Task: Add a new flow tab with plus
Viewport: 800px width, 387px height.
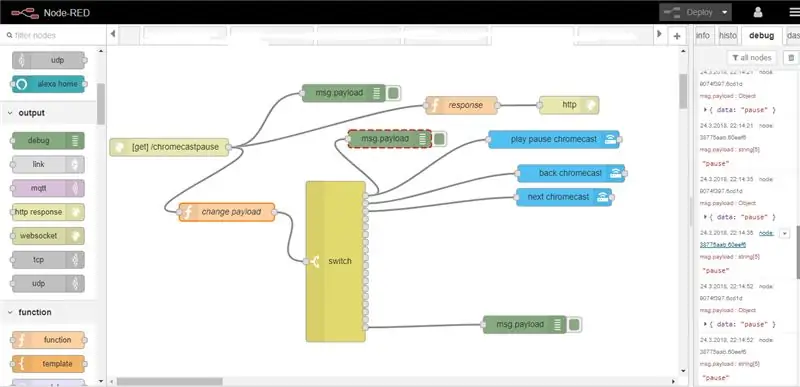Action: pos(677,36)
